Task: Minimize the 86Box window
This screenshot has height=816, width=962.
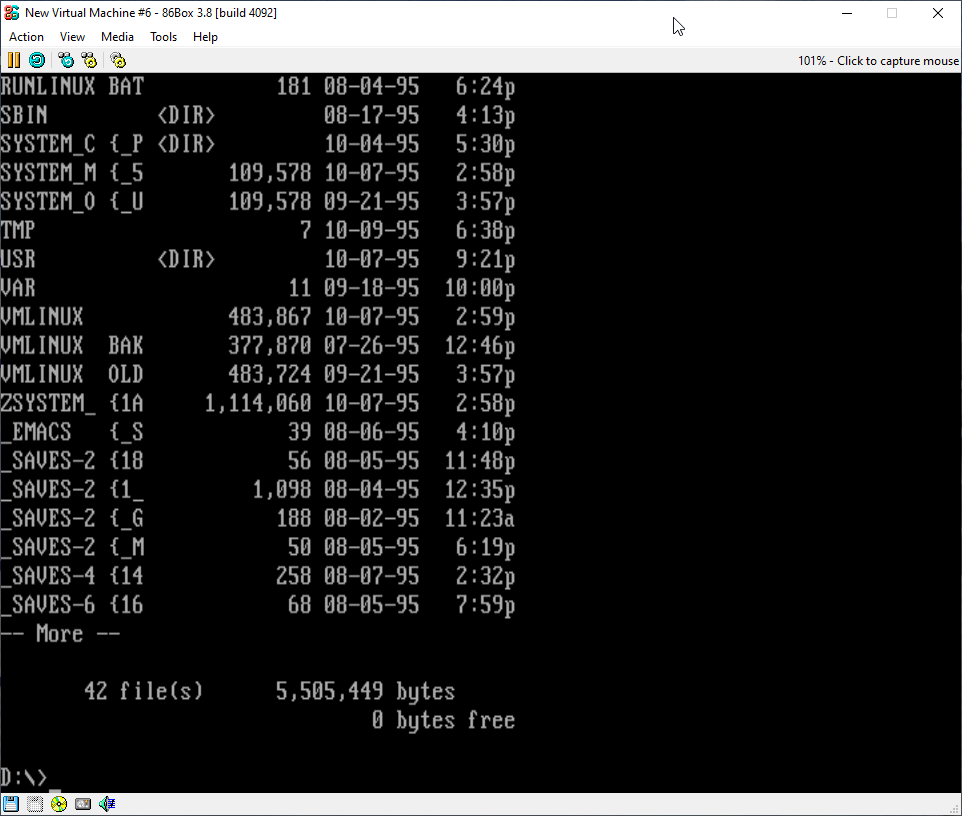Action: pos(845,13)
